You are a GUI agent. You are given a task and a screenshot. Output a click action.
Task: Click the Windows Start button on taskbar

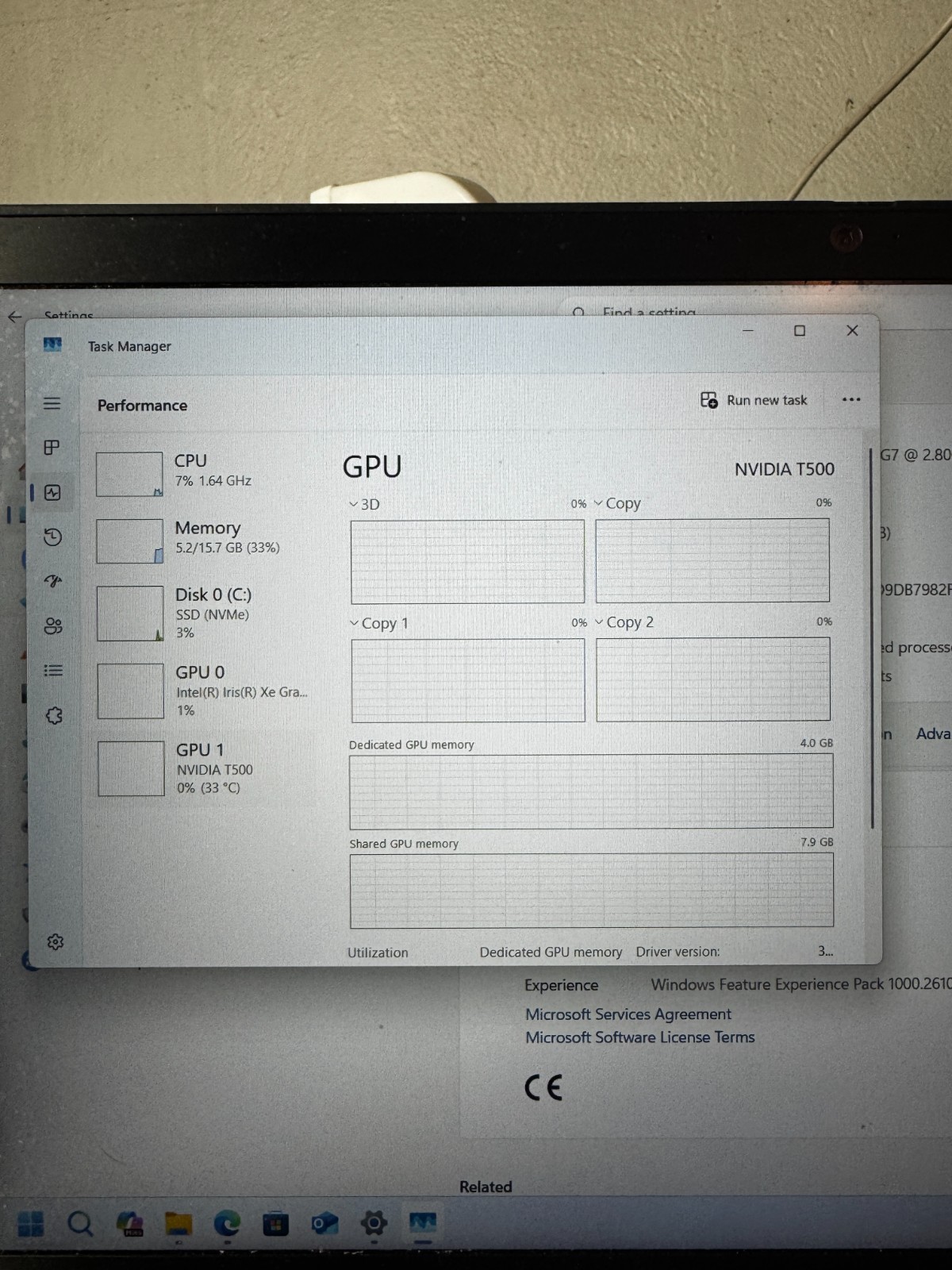coord(31,1224)
